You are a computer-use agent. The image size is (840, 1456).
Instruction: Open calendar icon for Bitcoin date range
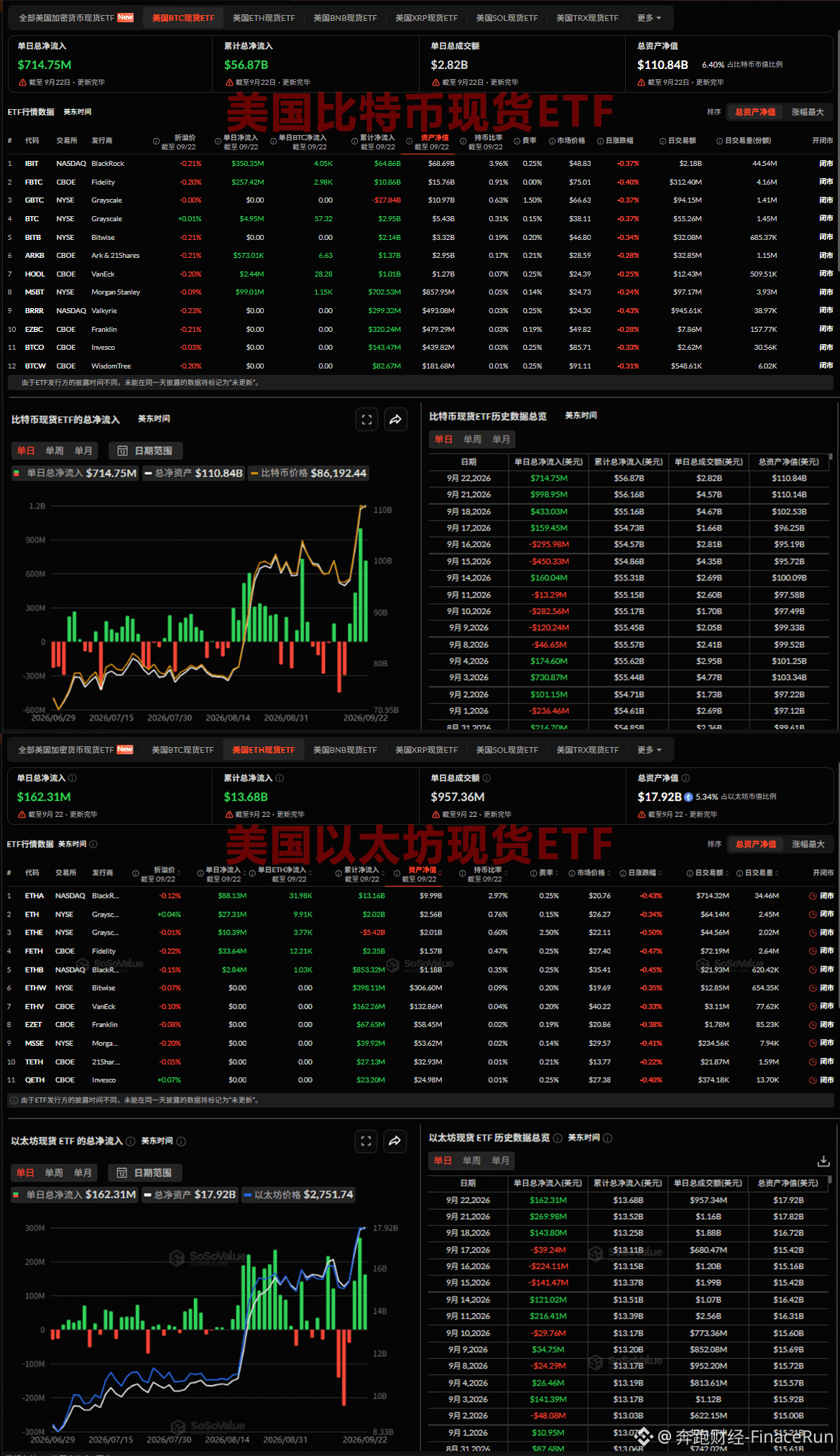pyautogui.click(x=122, y=451)
